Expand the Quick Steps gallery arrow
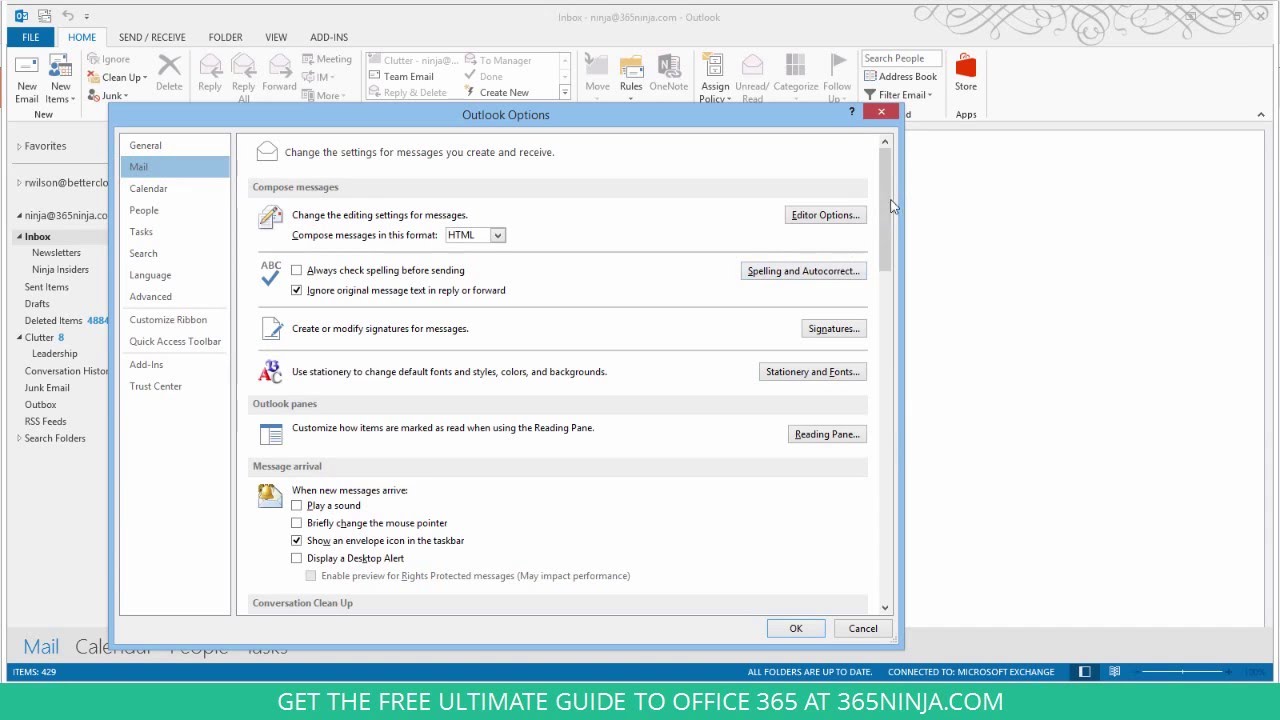Screen dimensions: 1280x720 point(564,93)
